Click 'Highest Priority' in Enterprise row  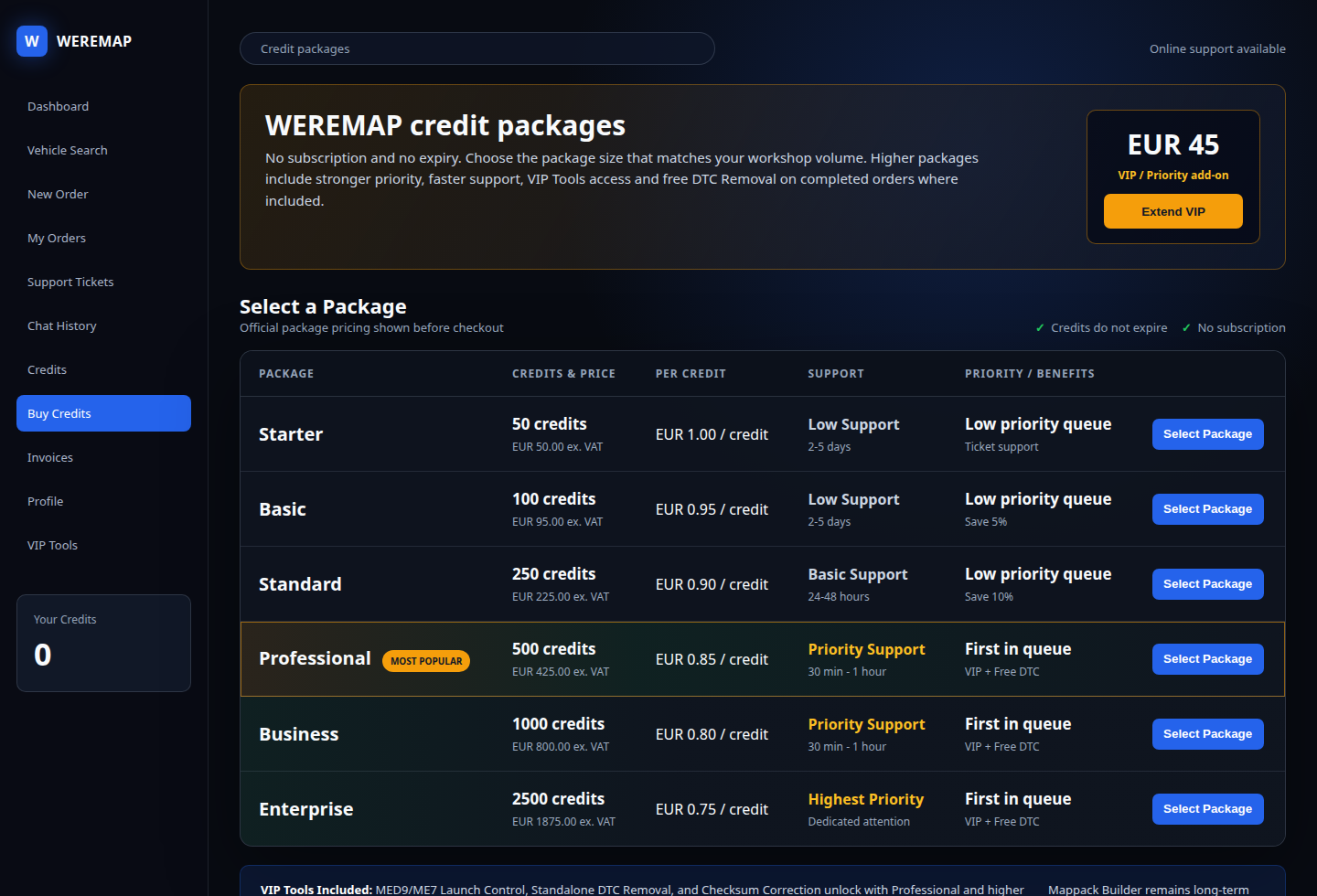click(866, 800)
